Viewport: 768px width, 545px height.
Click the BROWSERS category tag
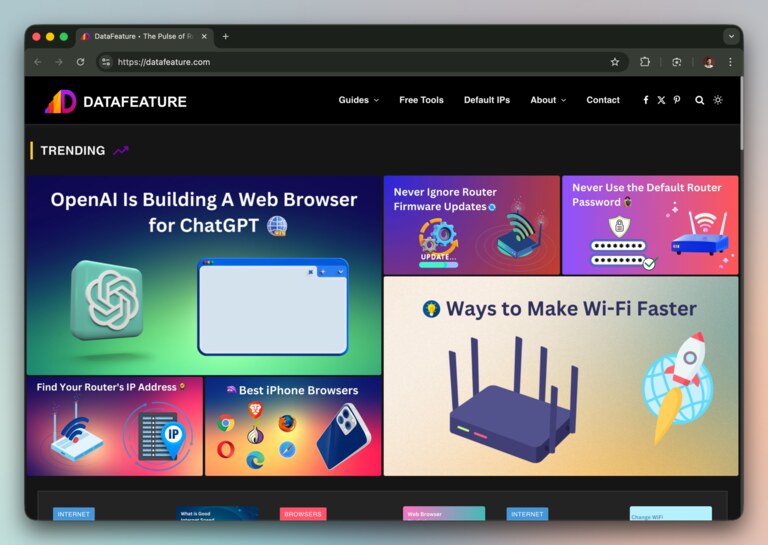click(x=303, y=514)
